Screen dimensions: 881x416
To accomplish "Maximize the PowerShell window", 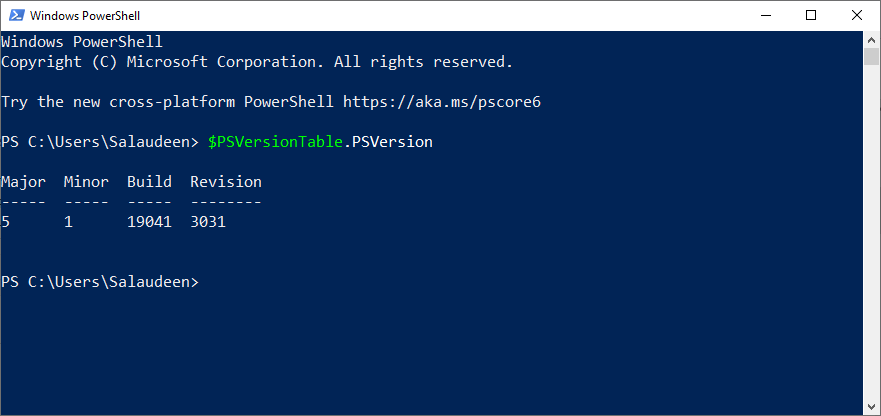I will [x=811, y=16].
